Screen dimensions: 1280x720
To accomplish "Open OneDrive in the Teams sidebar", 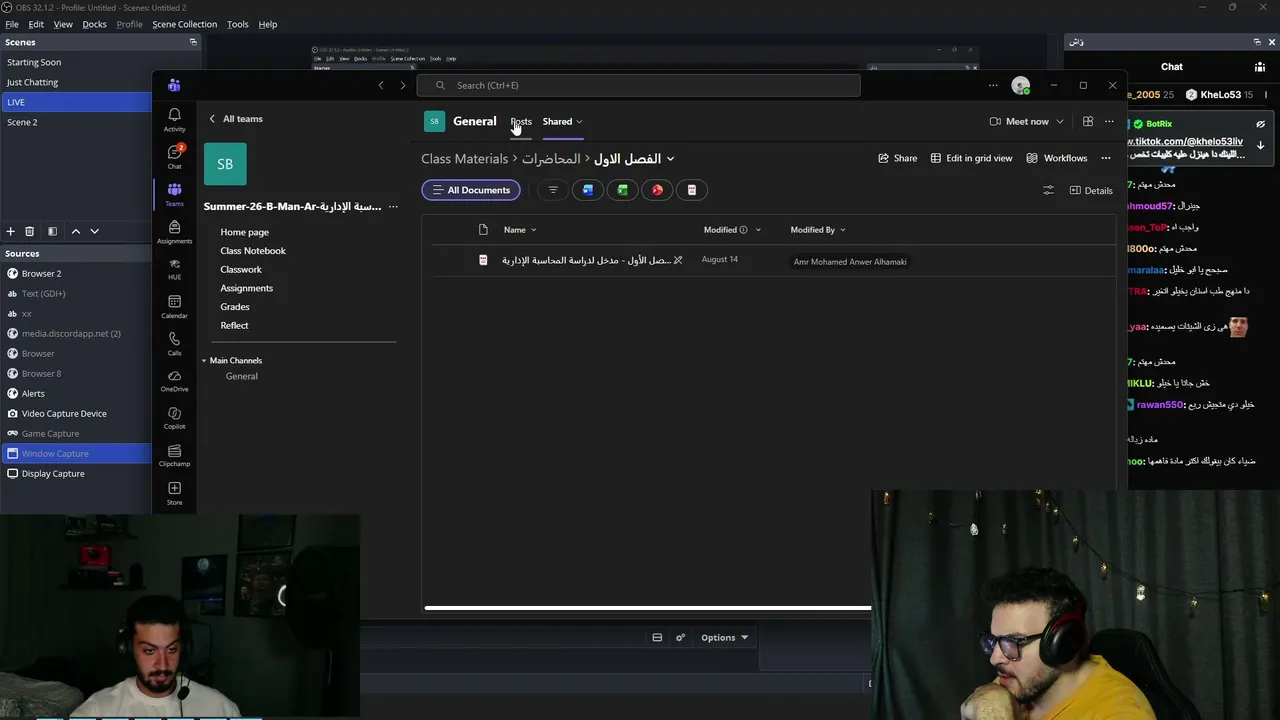I will pos(174,381).
